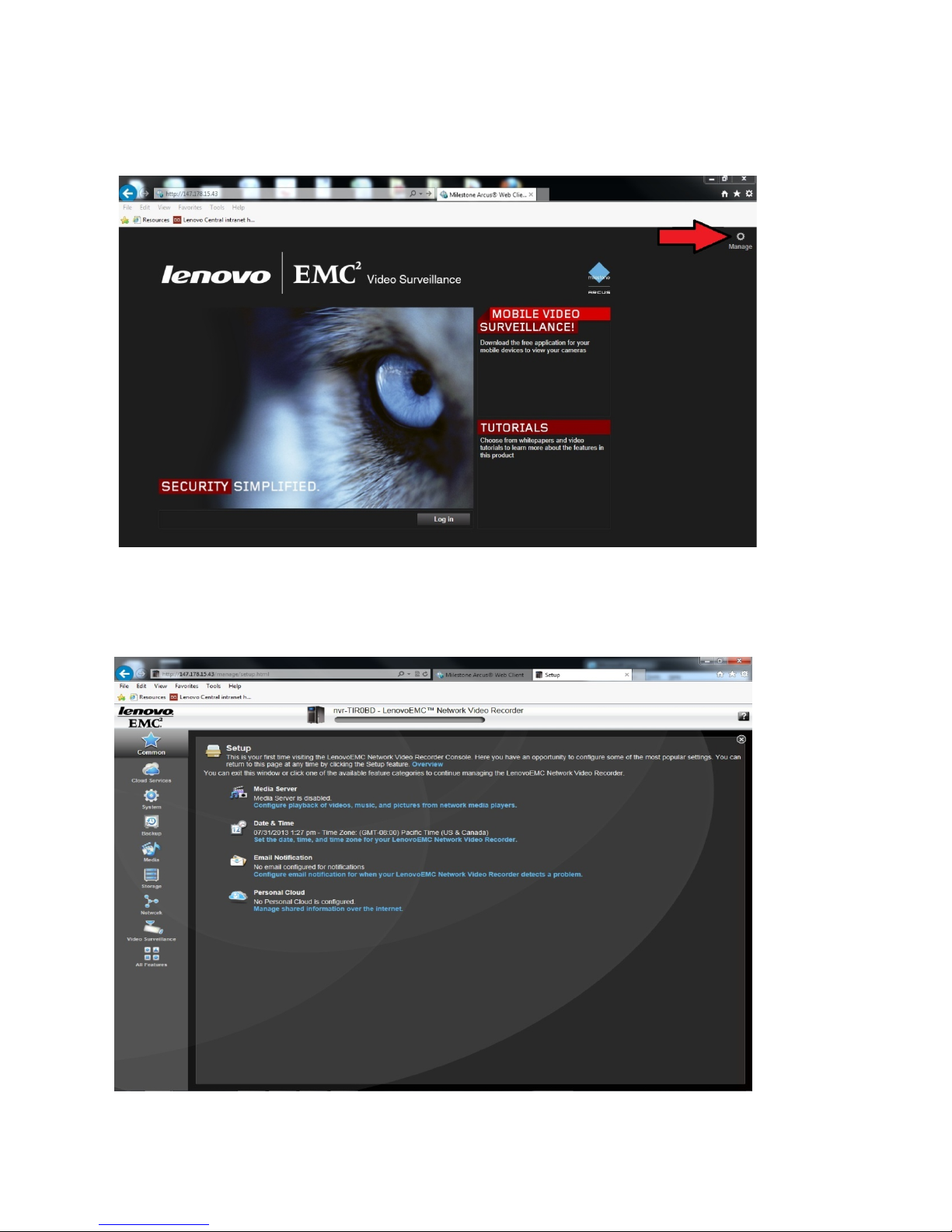The height and width of the screenshot is (1232, 952).
Task: Open the home icon in the upper browser
Action: pos(724,194)
